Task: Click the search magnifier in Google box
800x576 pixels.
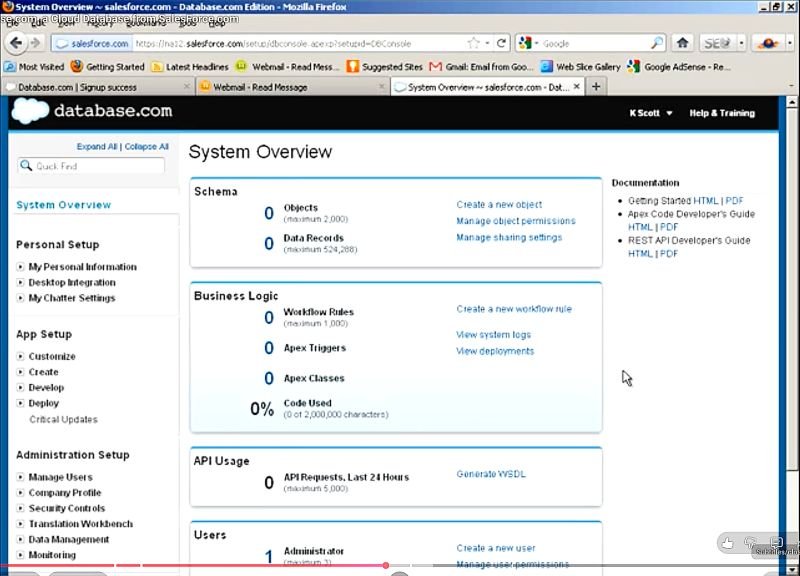Action: click(x=658, y=43)
